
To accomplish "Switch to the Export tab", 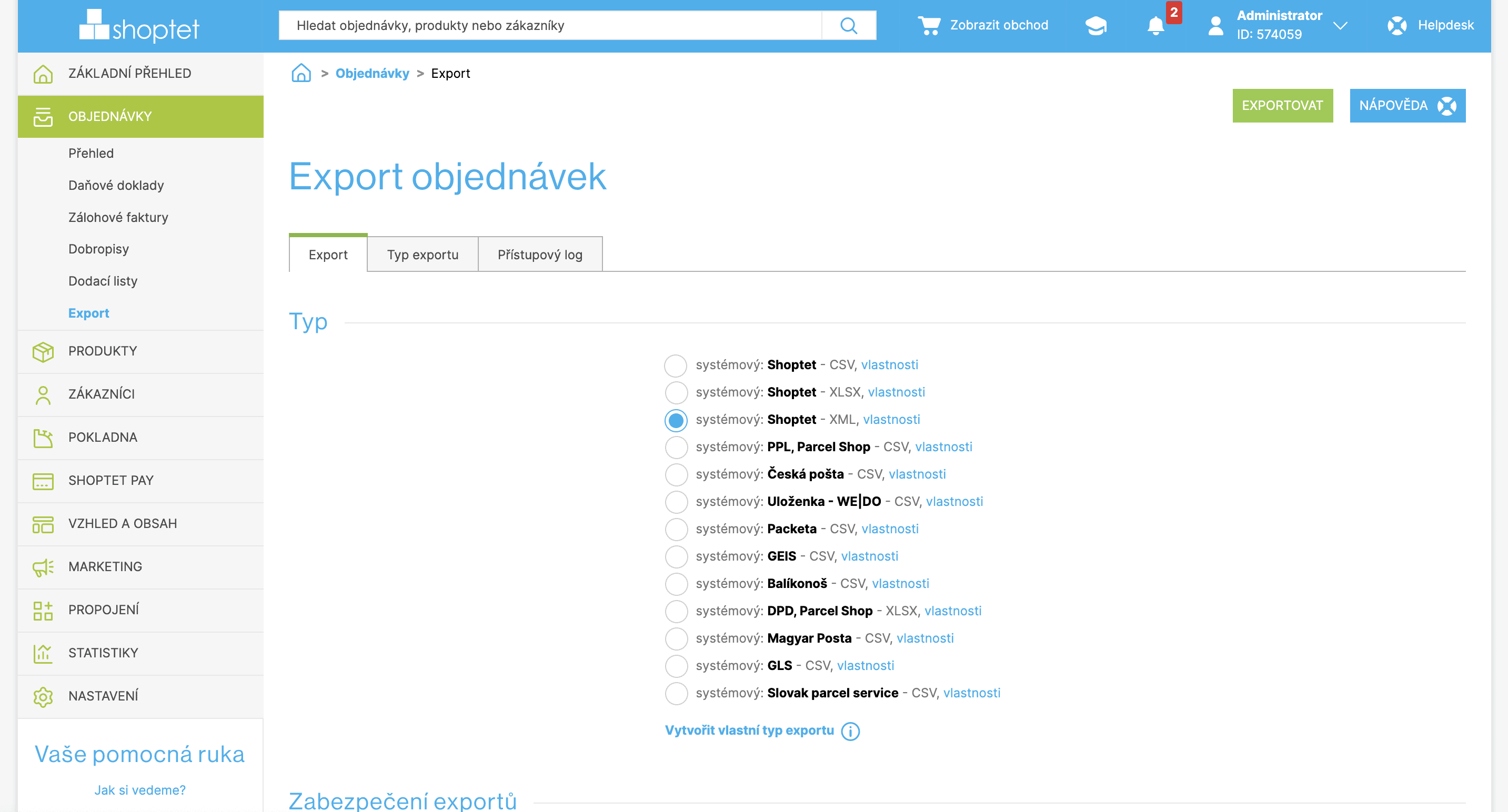I will 328,254.
